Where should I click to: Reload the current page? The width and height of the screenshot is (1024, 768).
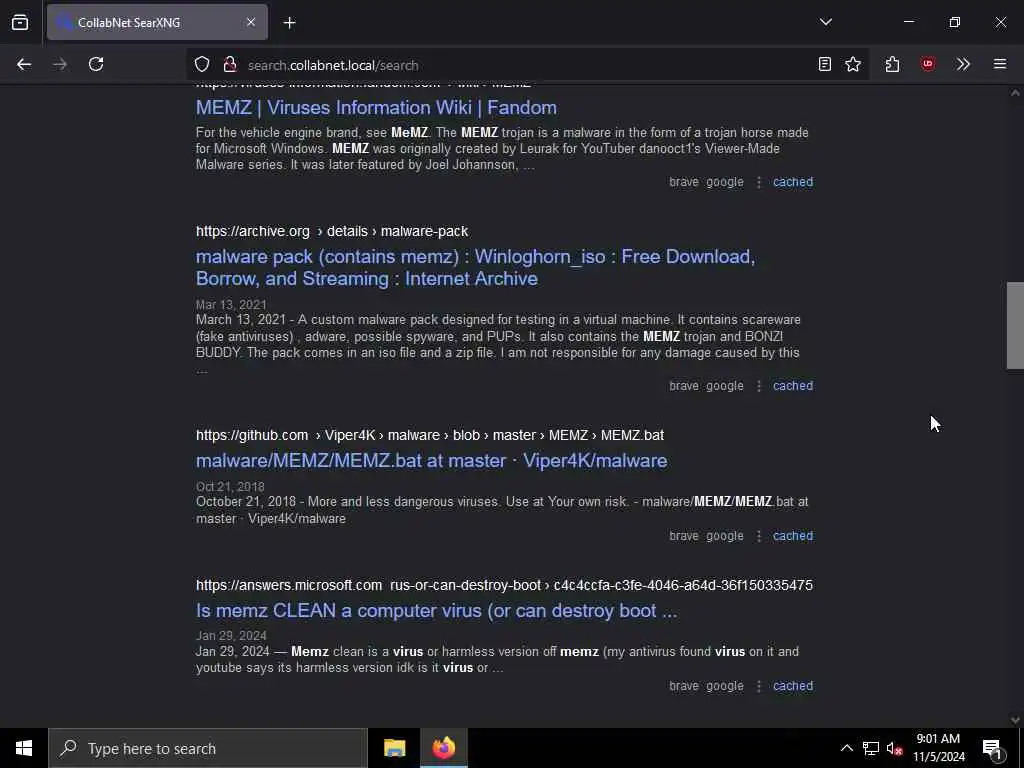(96, 64)
